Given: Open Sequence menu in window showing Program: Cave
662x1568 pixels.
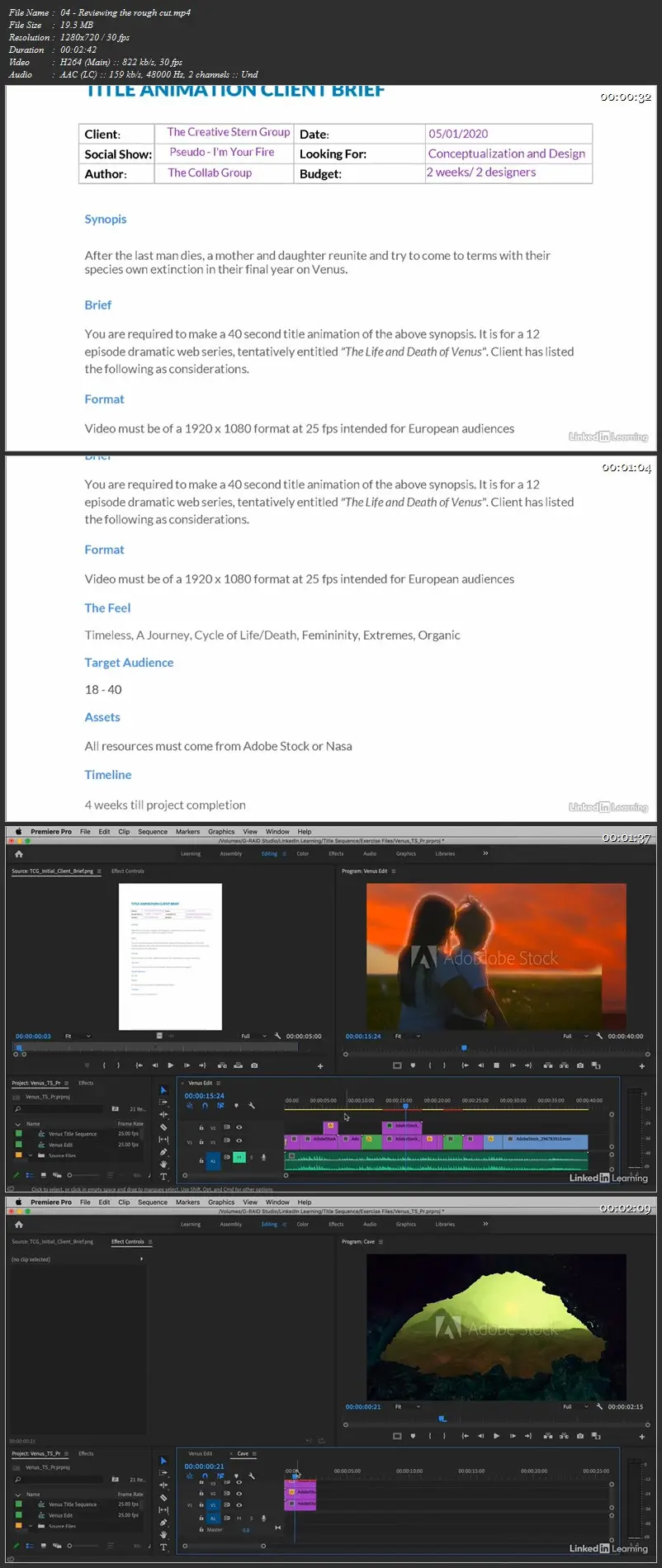Looking at the screenshot, I should pyautogui.click(x=152, y=1202).
